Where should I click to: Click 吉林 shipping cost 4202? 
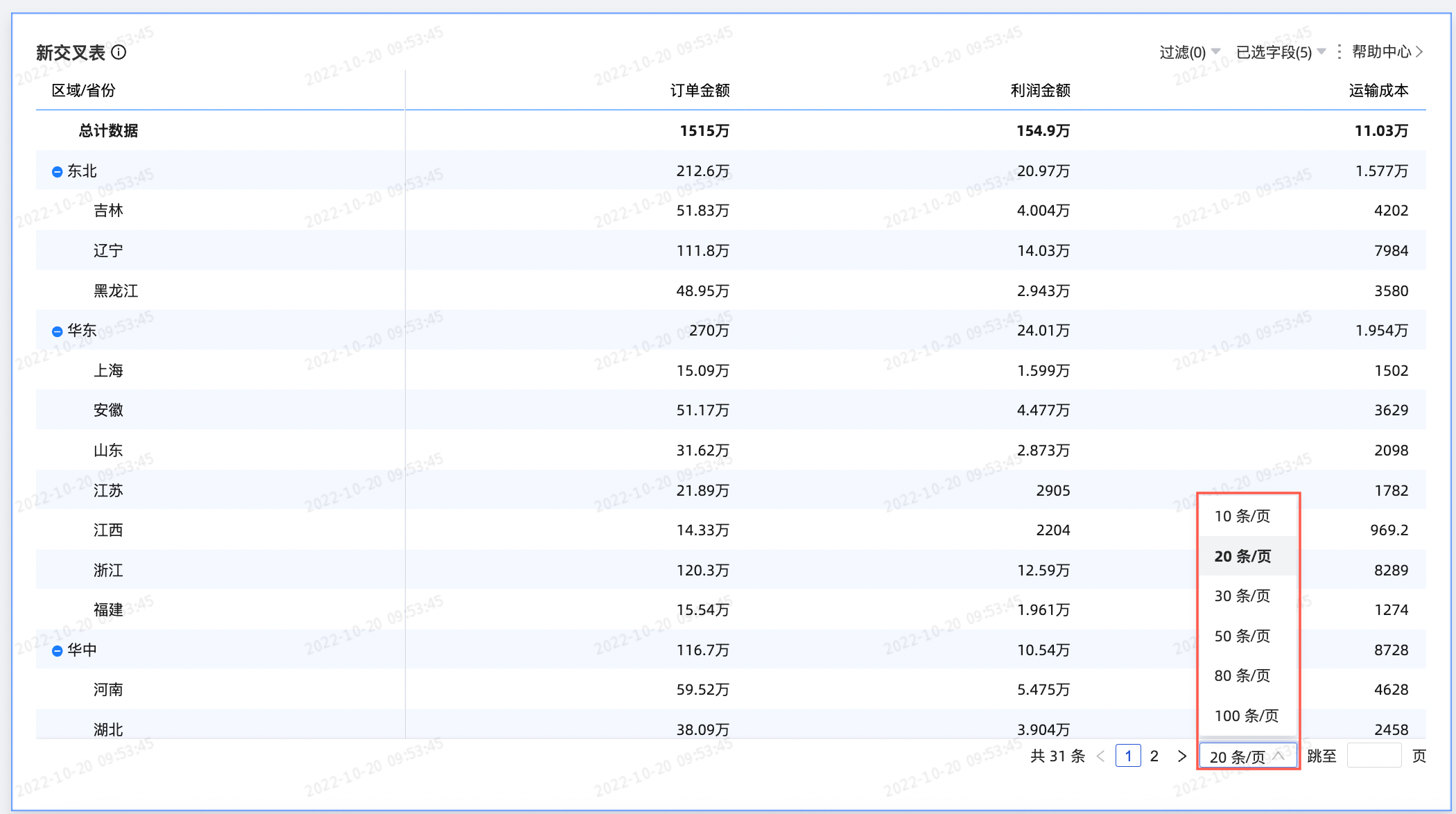click(1391, 210)
